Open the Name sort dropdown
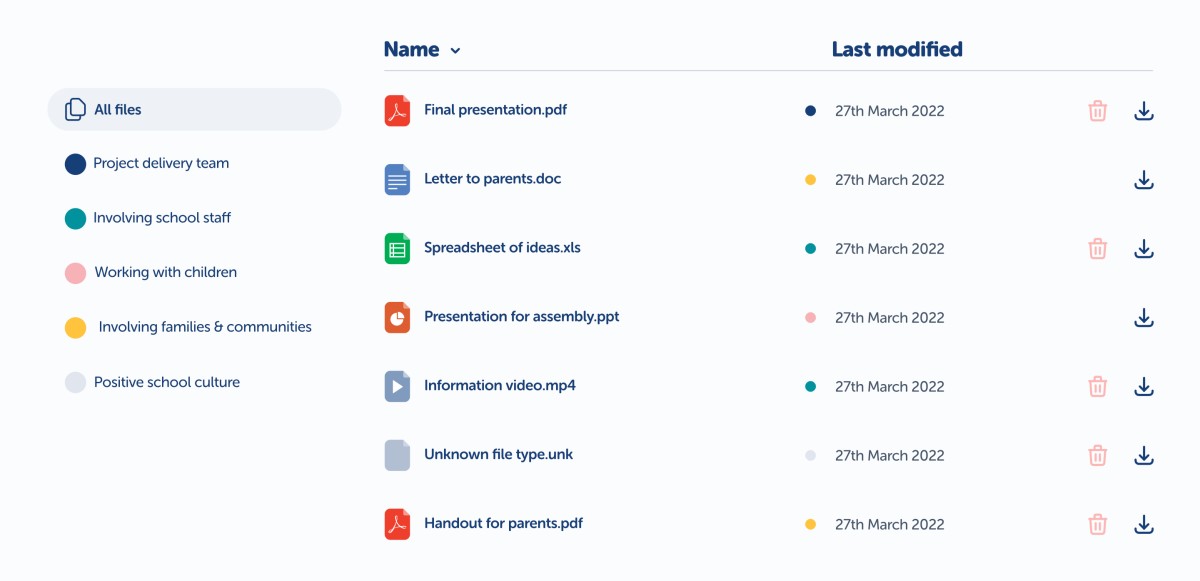1200x581 pixels. (x=456, y=50)
